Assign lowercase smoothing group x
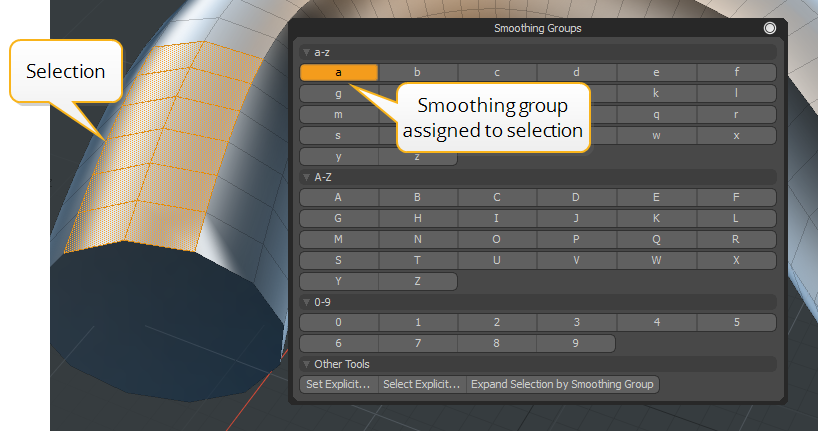Image resolution: width=818 pixels, height=431 pixels. click(736, 135)
